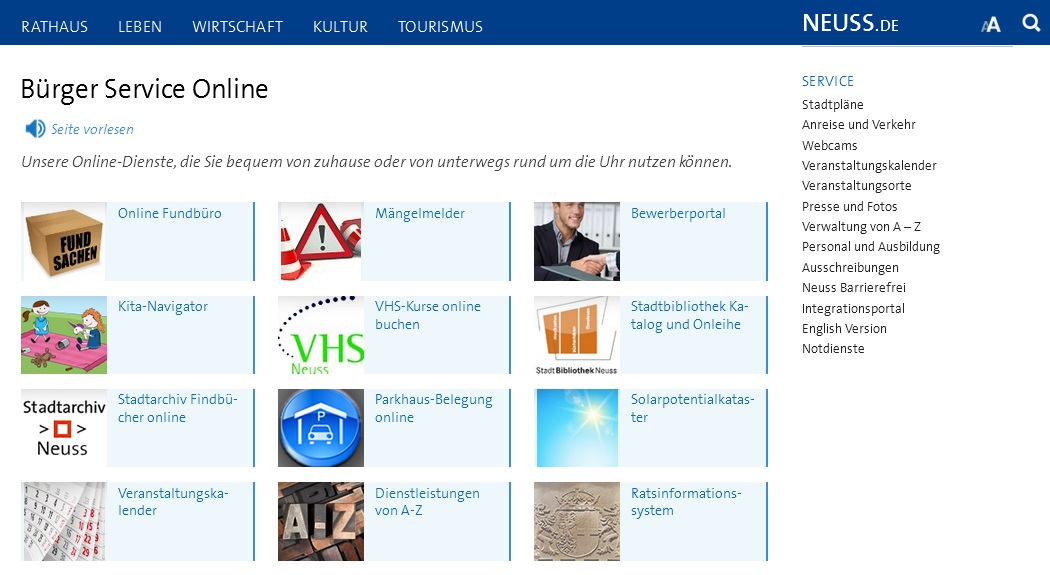Open Webcams in the service sidebar
The height and width of the screenshot is (575, 1050).
[x=829, y=145]
